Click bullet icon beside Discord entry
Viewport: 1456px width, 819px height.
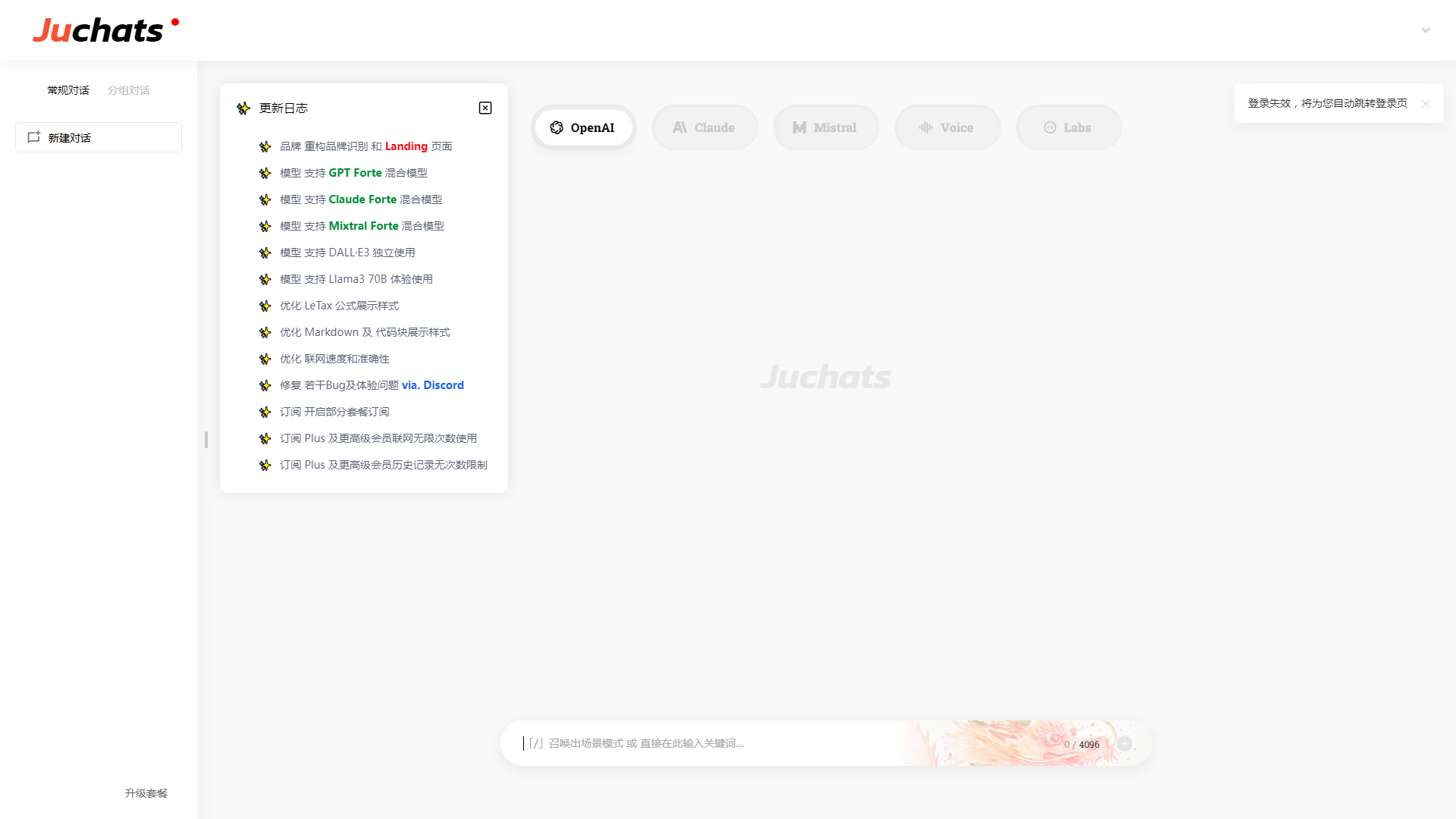pyautogui.click(x=265, y=386)
